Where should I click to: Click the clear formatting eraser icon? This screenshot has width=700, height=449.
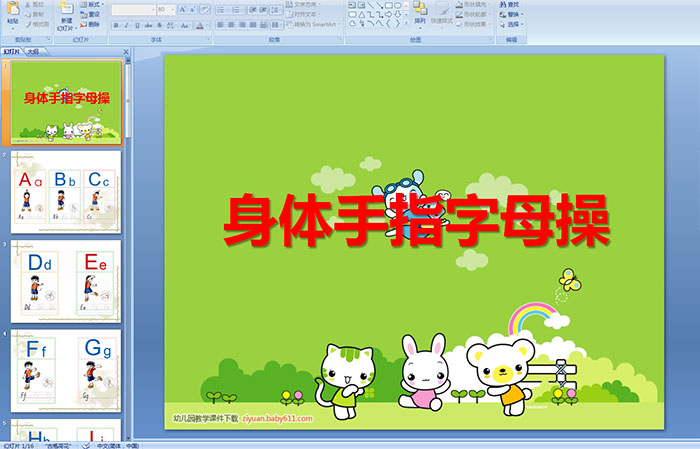coord(204,9)
